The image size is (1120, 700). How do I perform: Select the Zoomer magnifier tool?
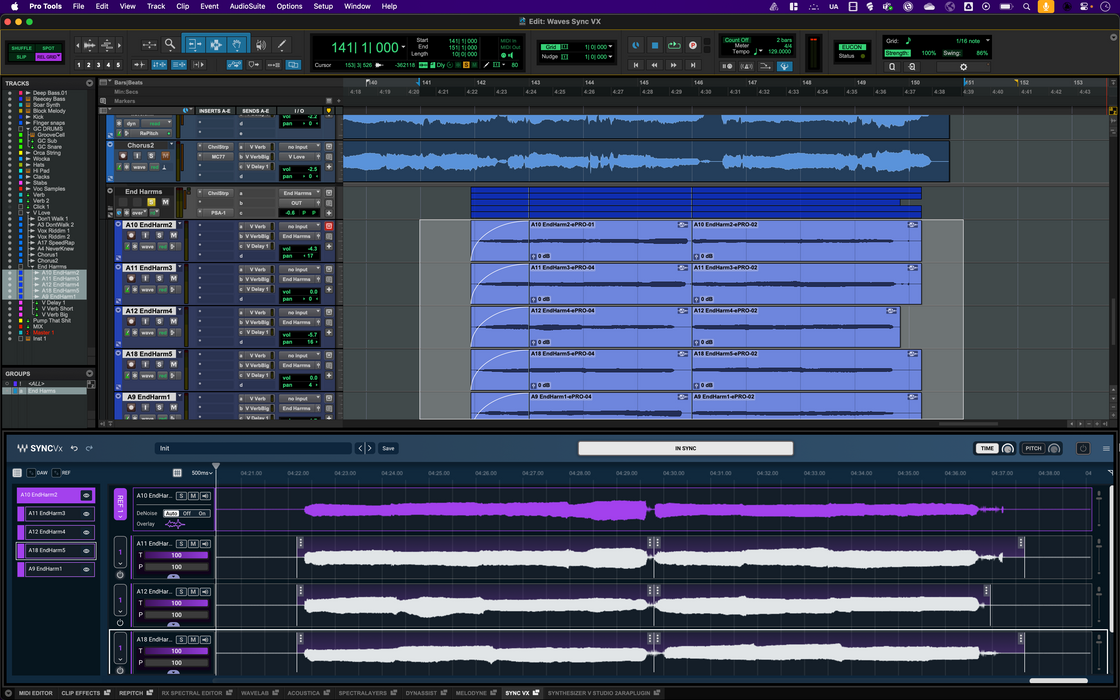click(x=170, y=44)
